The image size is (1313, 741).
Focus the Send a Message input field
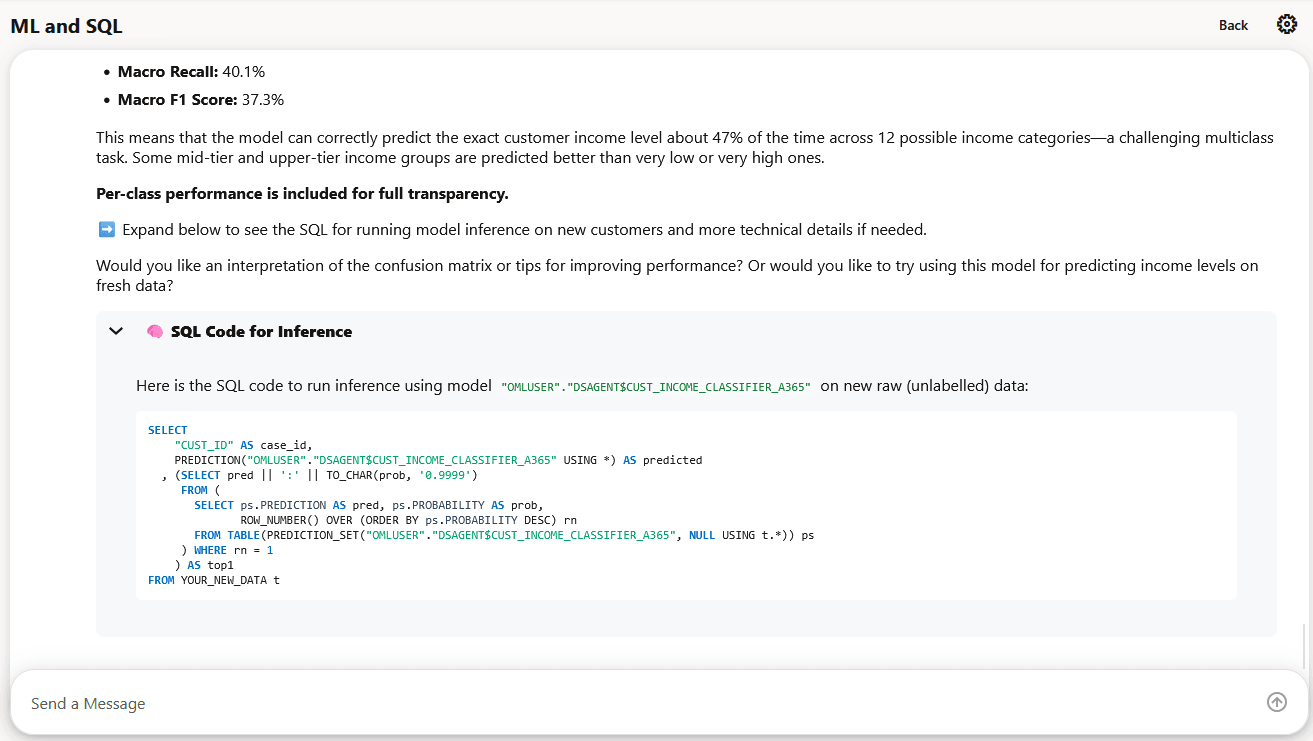[640, 703]
